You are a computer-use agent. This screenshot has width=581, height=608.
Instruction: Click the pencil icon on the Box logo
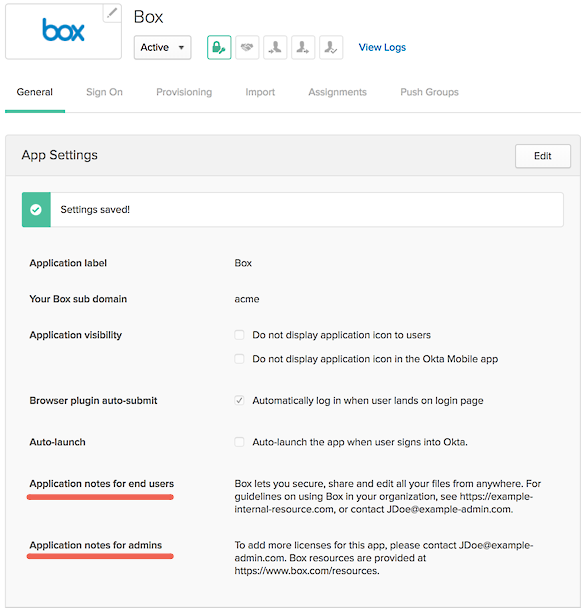pos(112,13)
